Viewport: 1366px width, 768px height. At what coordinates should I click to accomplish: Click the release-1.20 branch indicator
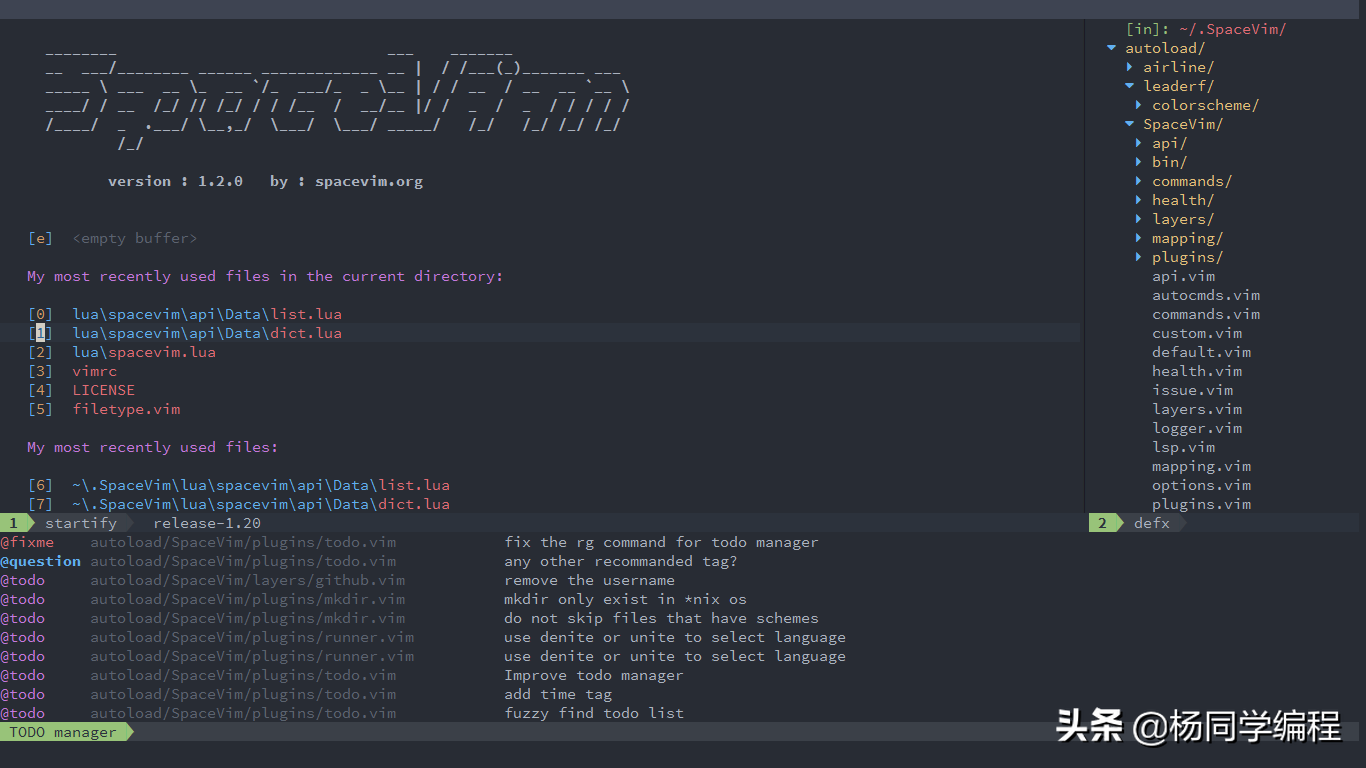[x=206, y=523]
